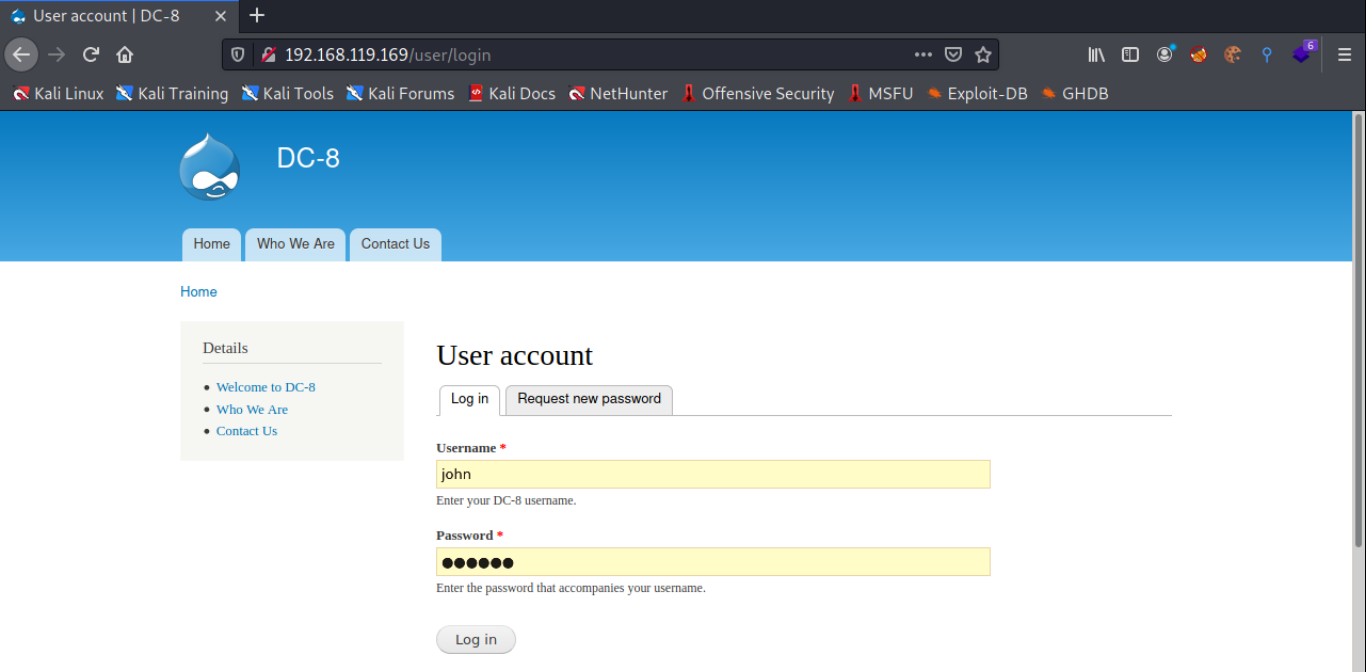Click the FoxyProxy extension icon
Image resolution: width=1366 pixels, height=672 pixels.
point(1198,55)
